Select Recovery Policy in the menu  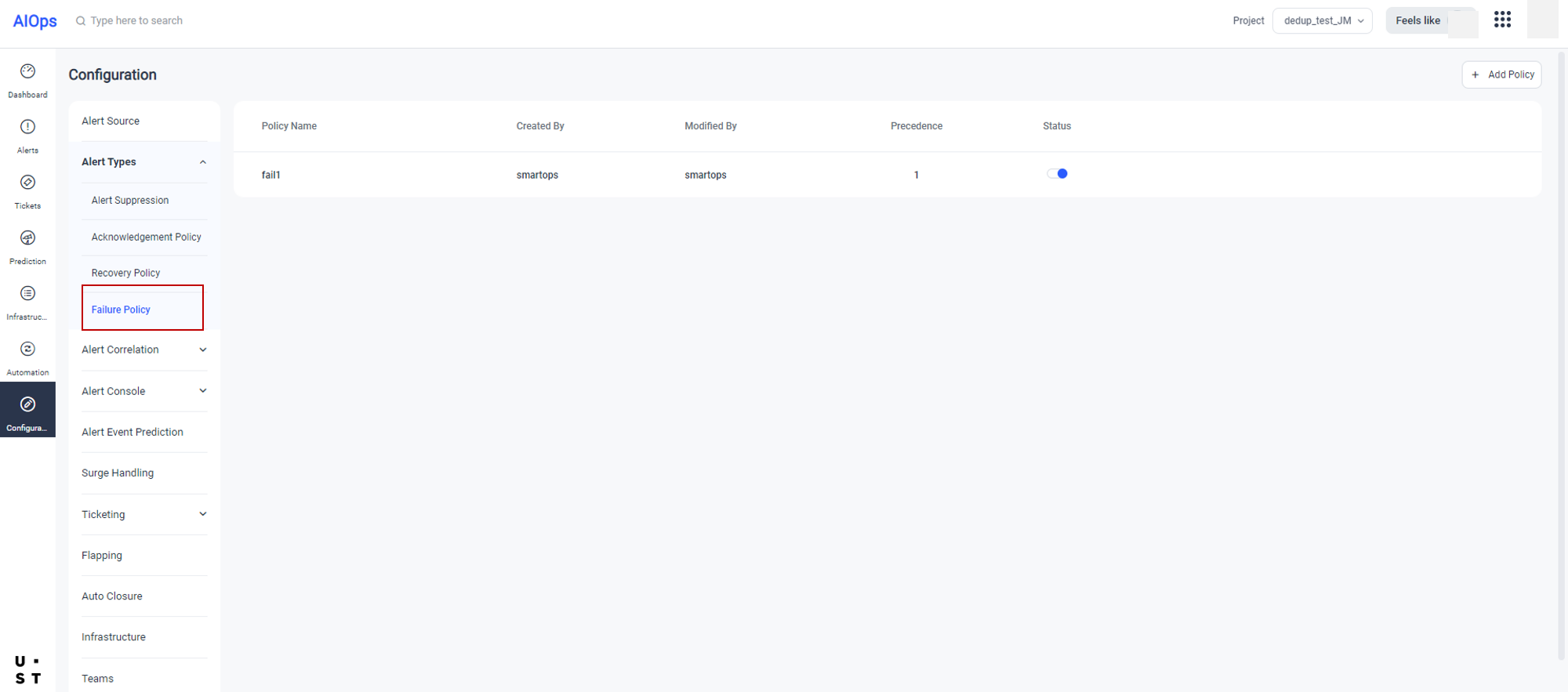pyautogui.click(x=125, y=273)
